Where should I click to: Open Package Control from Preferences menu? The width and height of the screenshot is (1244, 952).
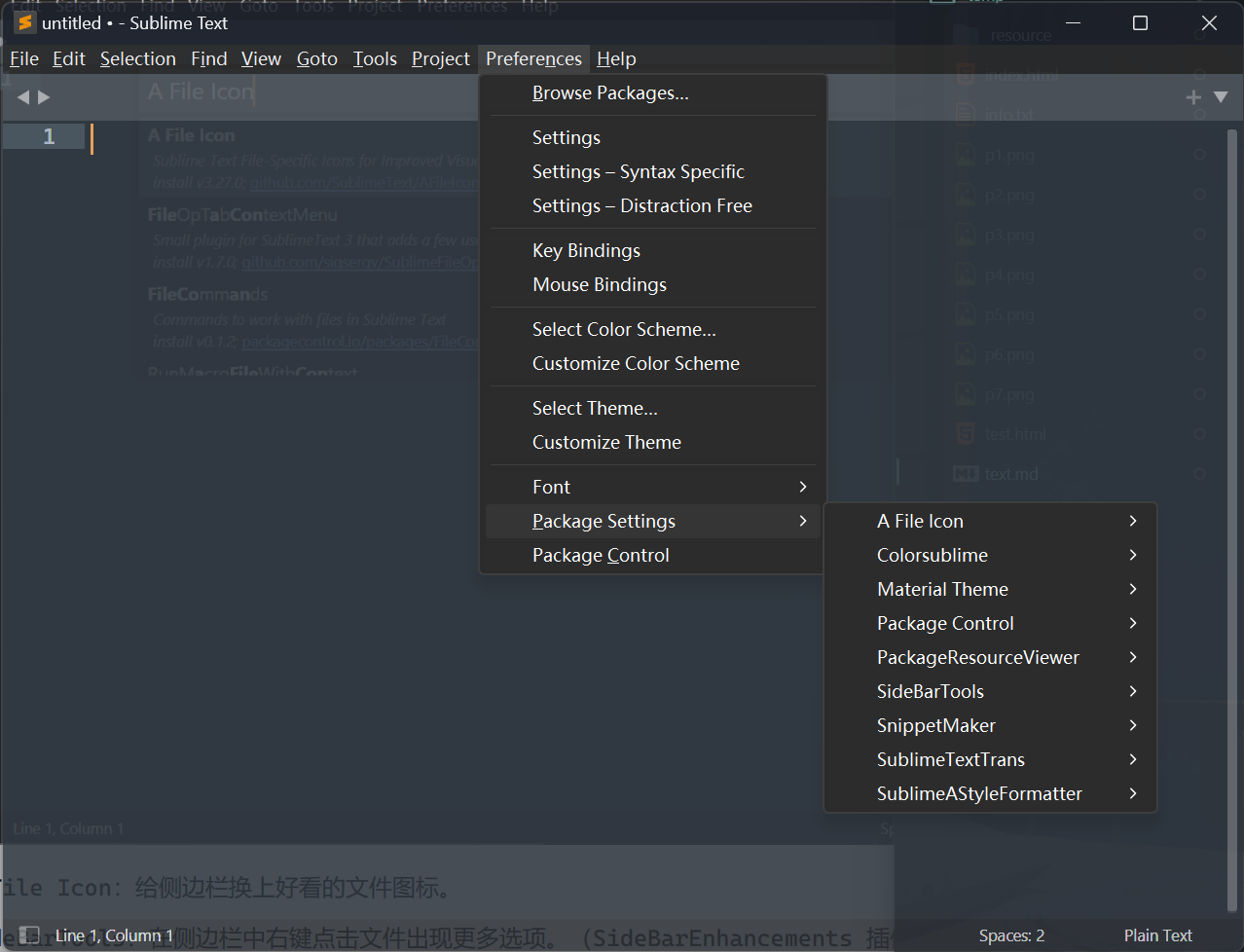(x=653, y=556)
